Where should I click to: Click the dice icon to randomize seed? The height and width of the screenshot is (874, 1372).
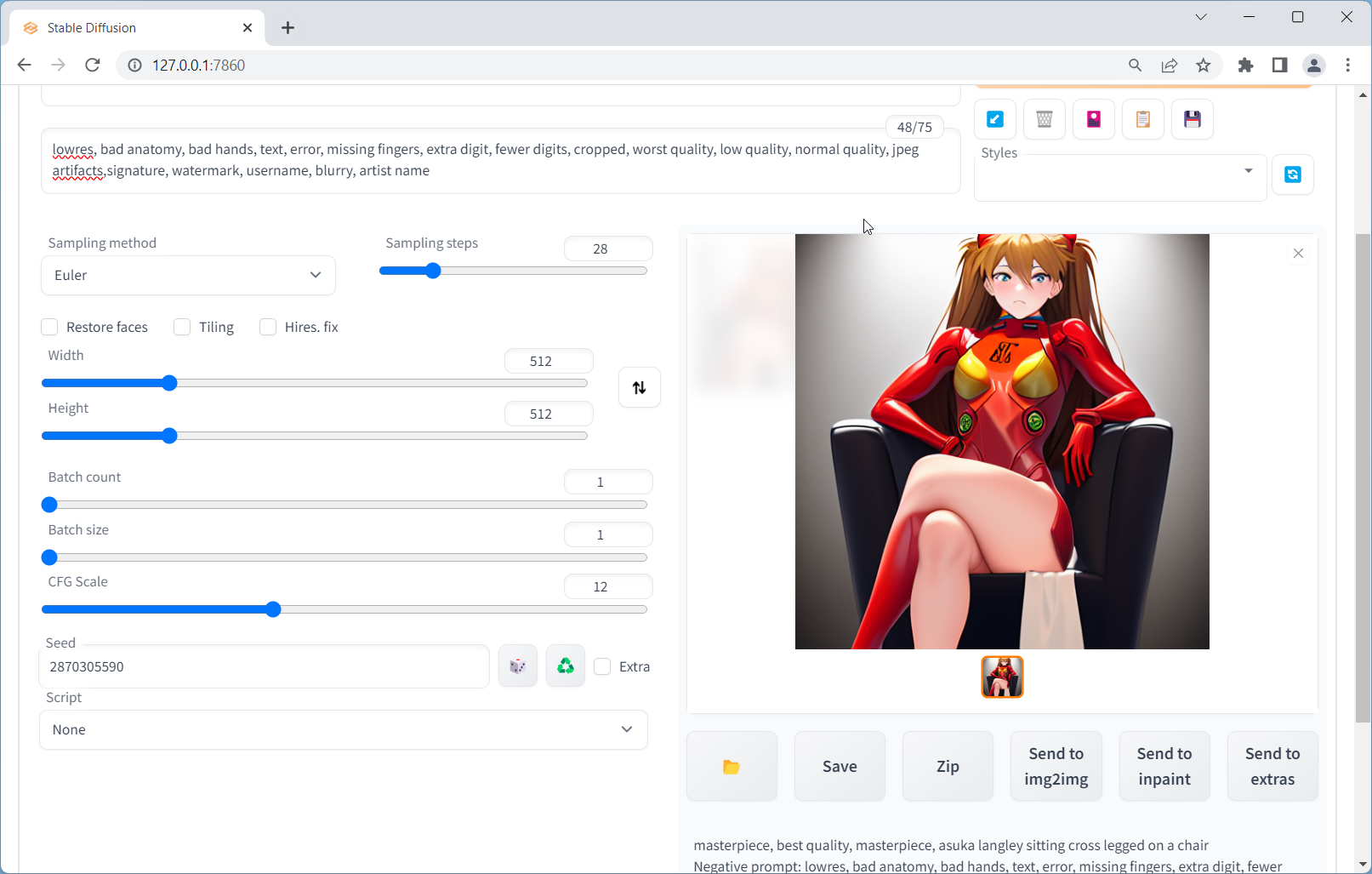point(517,666)
